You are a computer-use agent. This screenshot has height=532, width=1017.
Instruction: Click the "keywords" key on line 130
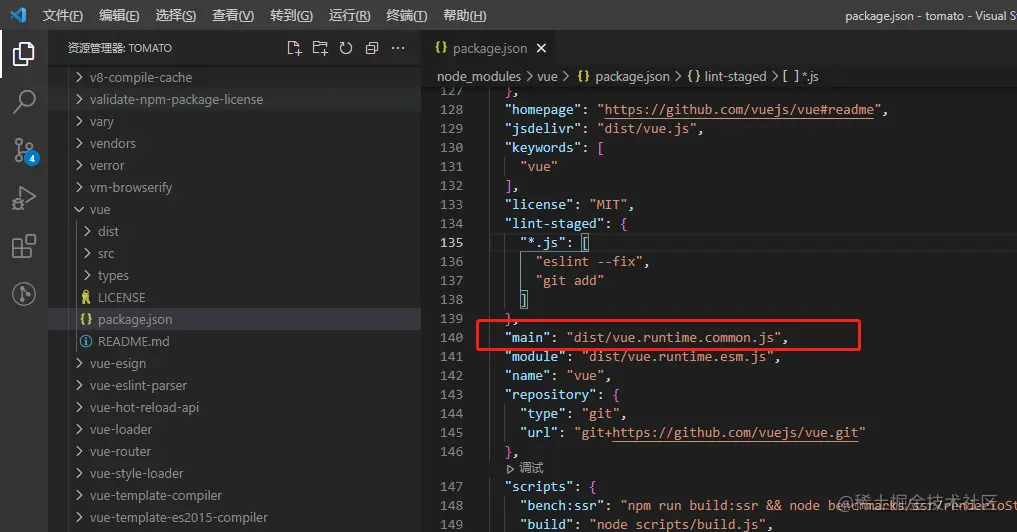tap(543, 148)
